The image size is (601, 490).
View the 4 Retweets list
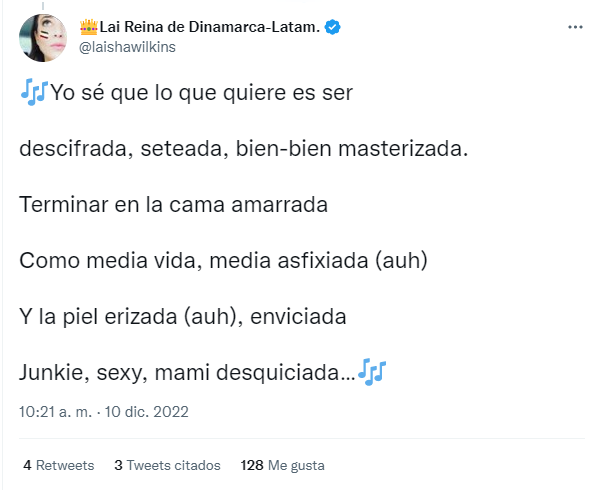tap(58, 465)
